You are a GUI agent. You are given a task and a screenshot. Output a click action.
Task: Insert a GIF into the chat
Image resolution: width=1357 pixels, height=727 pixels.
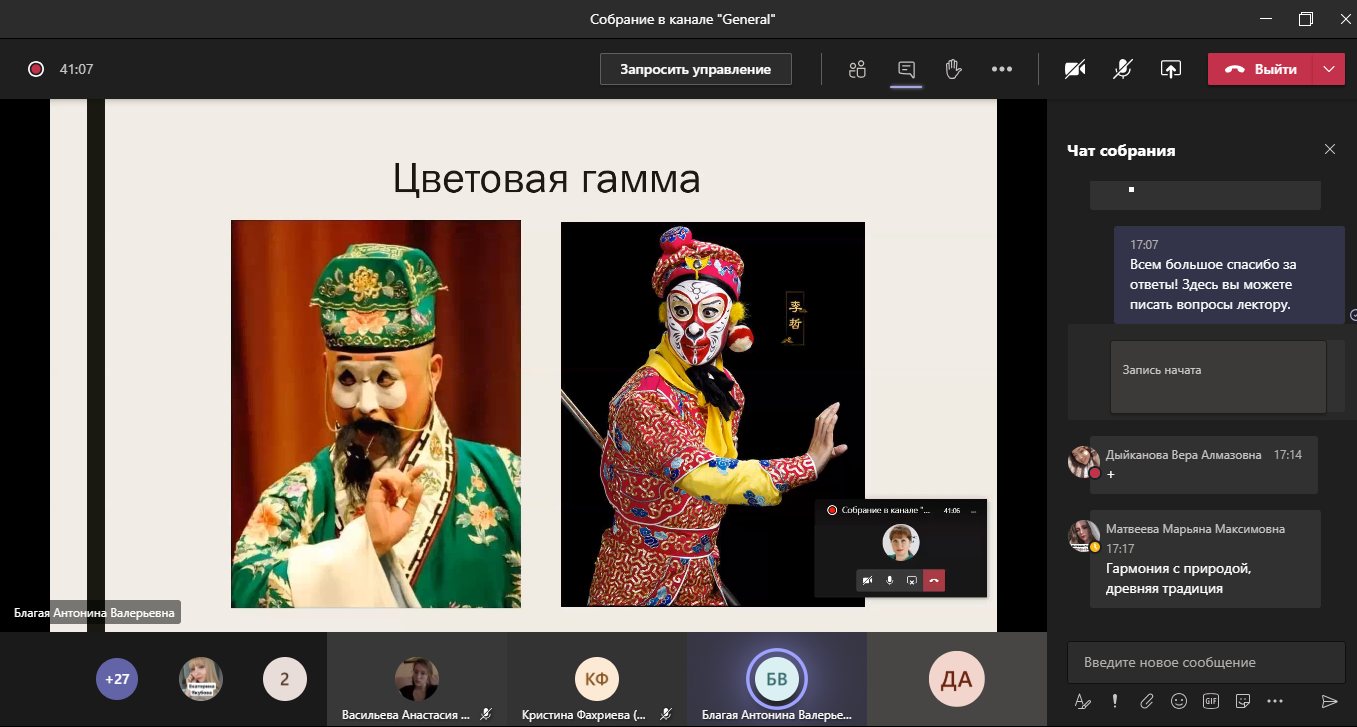[1211, 701]
